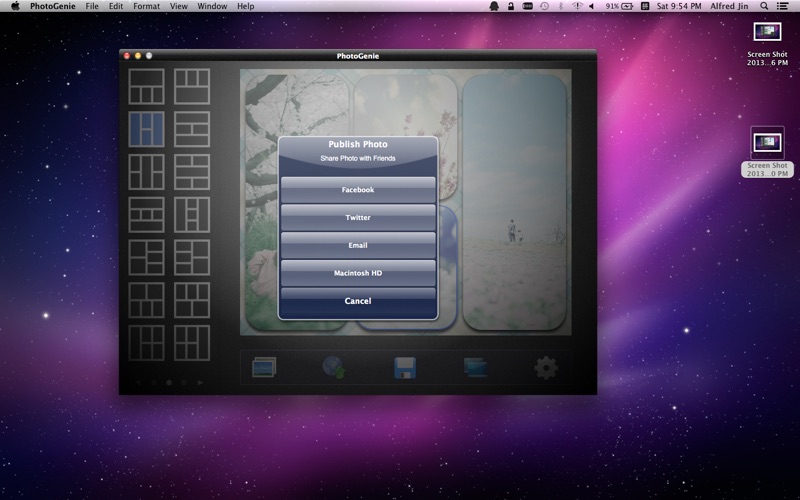Select the highlighted blue collage layout

(146, 130)
